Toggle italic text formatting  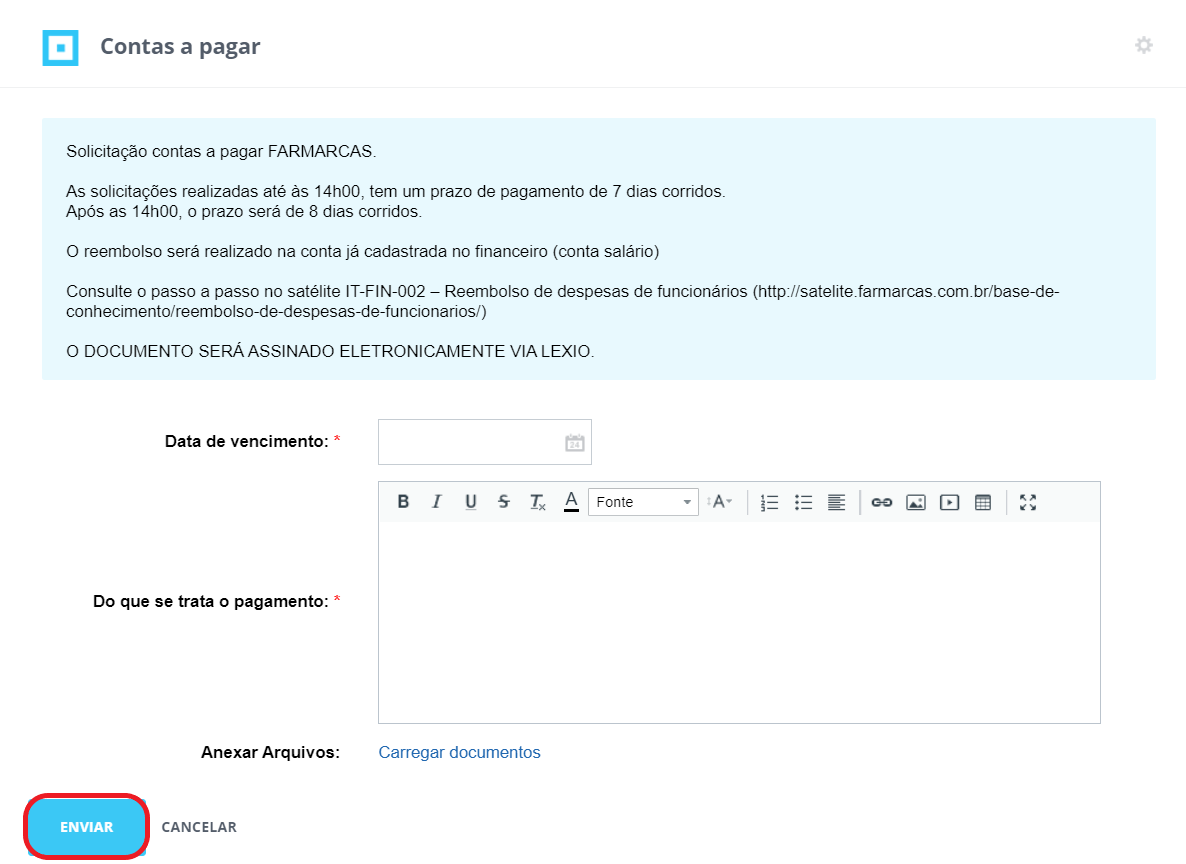(x=436, y=502)
